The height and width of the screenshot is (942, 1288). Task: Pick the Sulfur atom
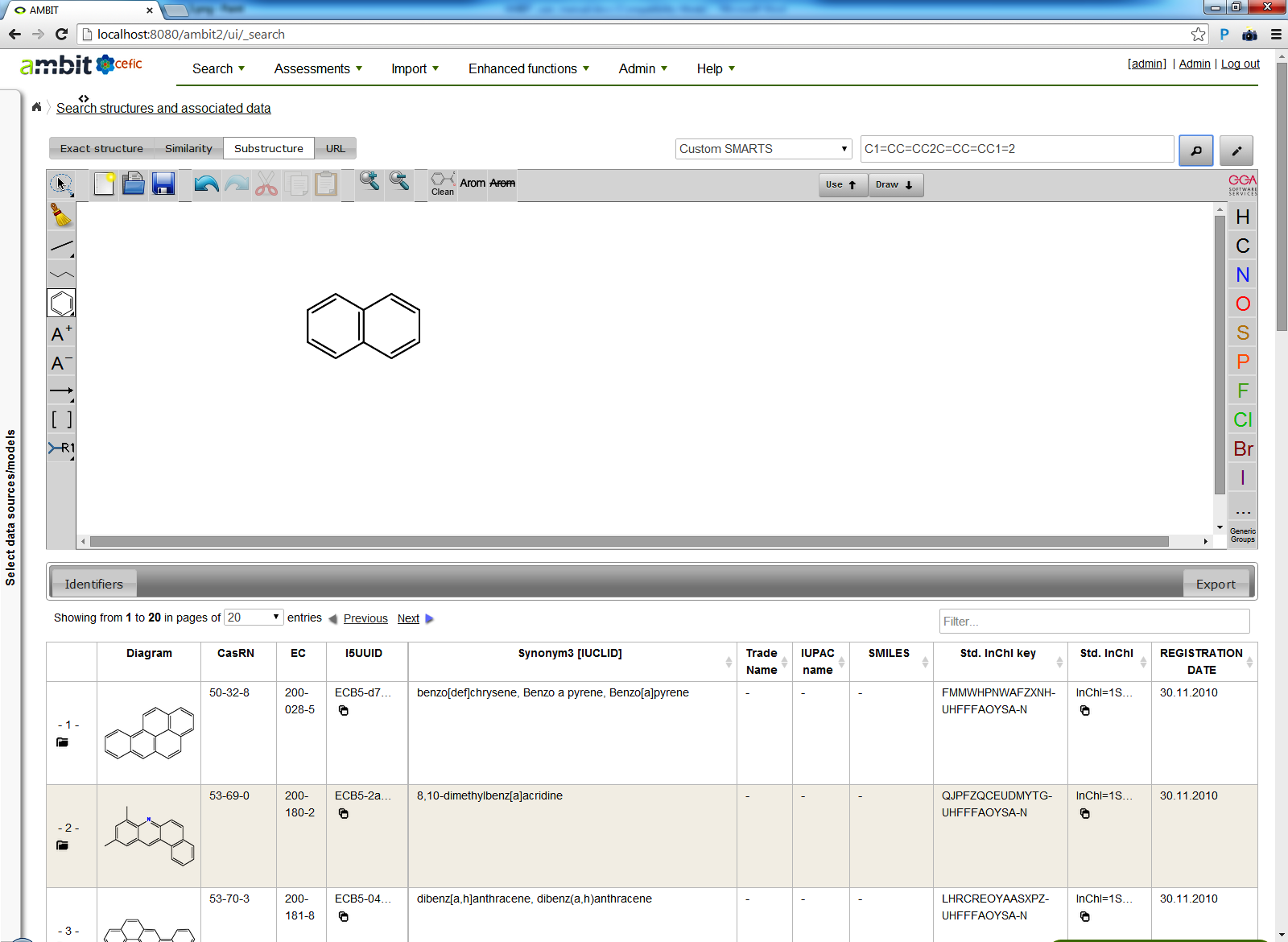[x=1243, y=333]
